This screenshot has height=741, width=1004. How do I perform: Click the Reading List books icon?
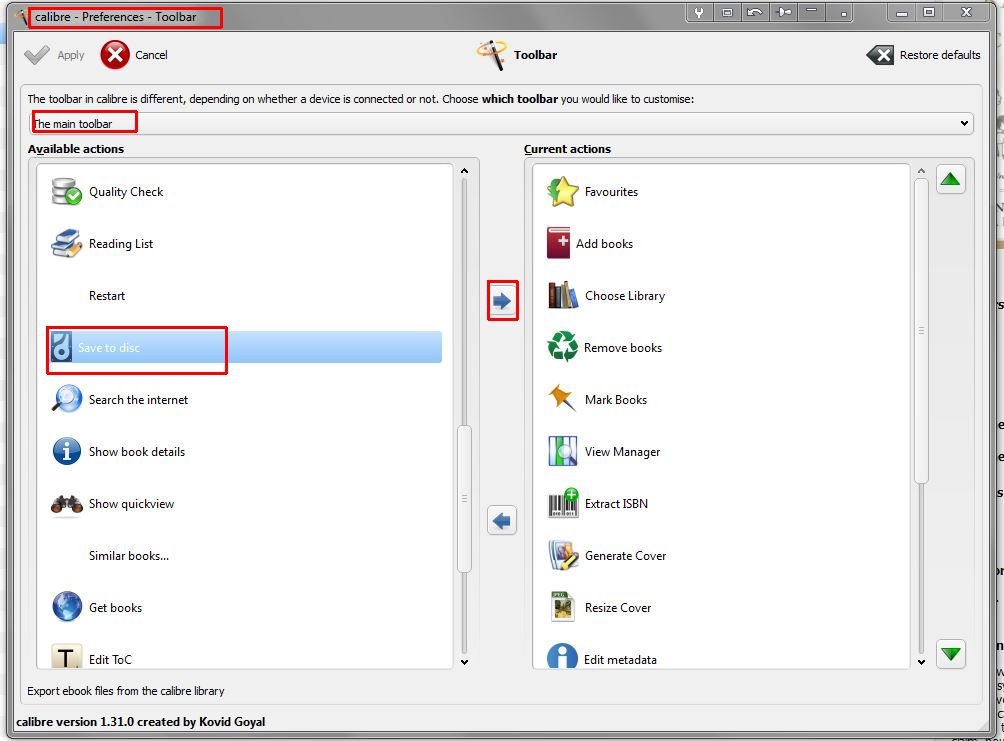tap(67, 243)
